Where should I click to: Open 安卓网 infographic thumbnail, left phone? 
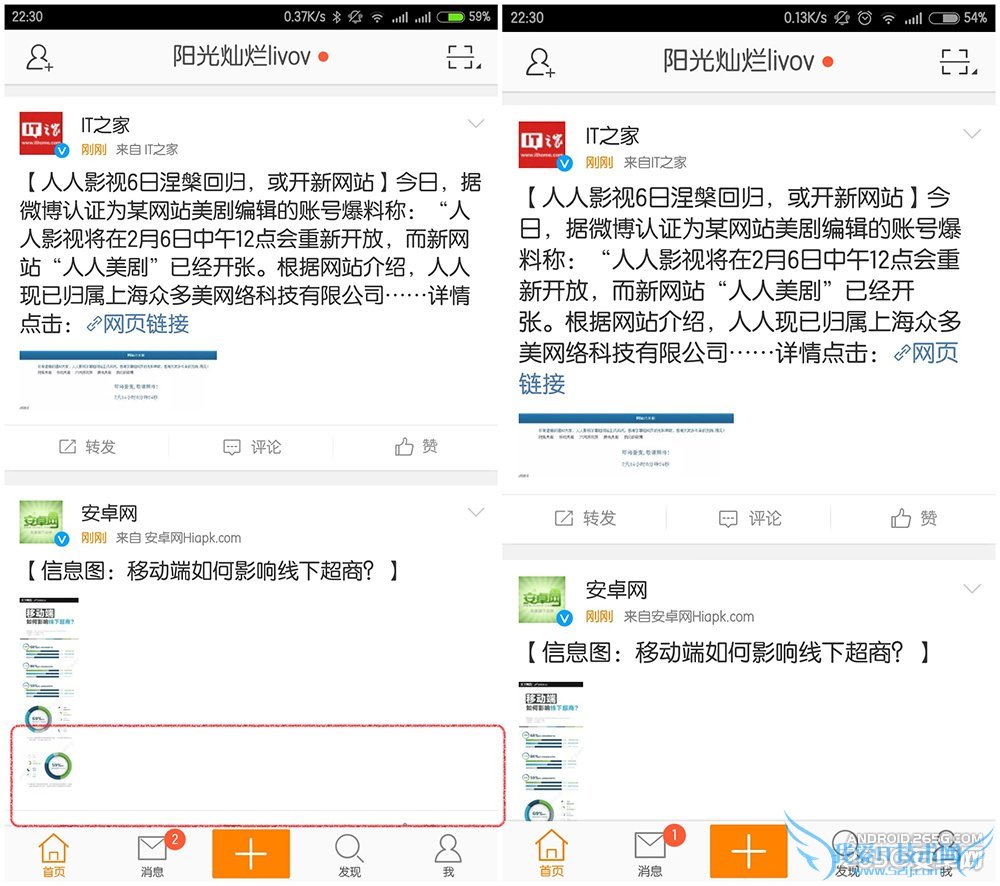(49, 695)
